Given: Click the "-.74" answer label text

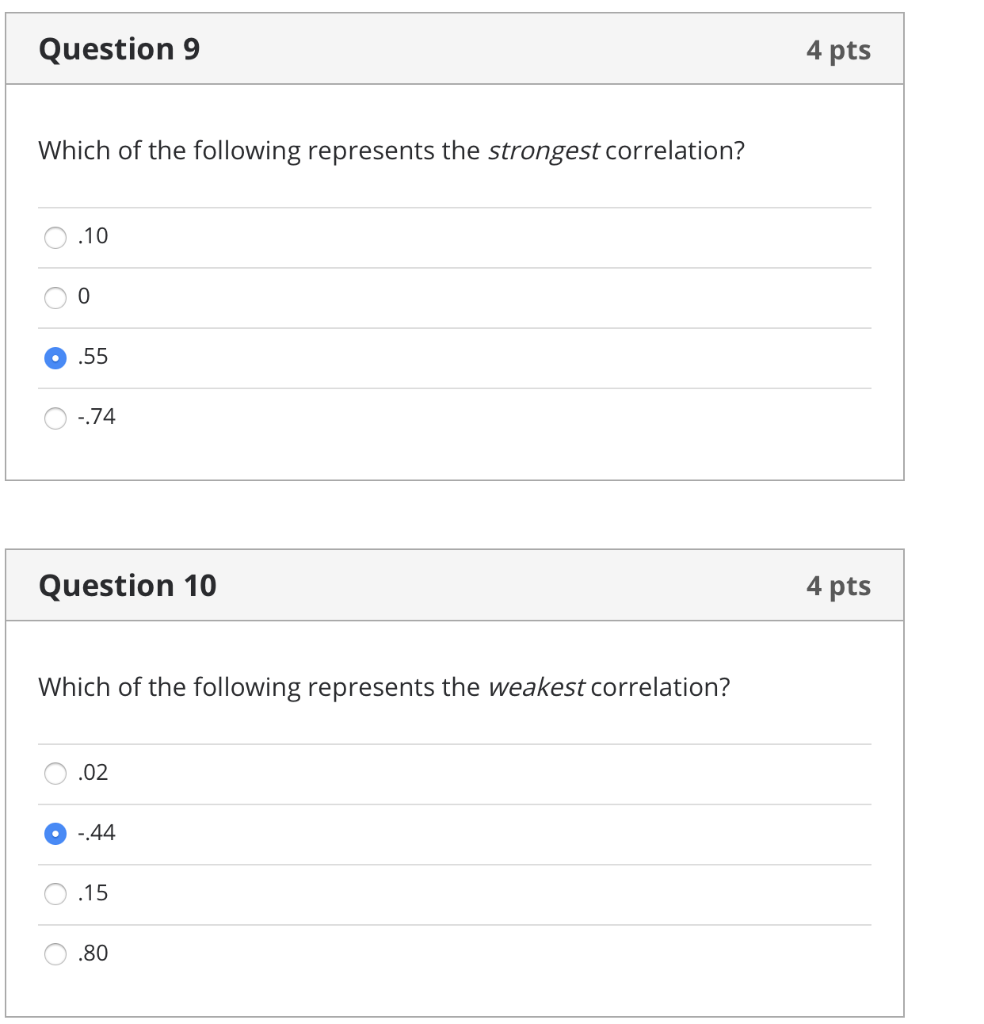Looking at the screenshot, I should 96,417.
